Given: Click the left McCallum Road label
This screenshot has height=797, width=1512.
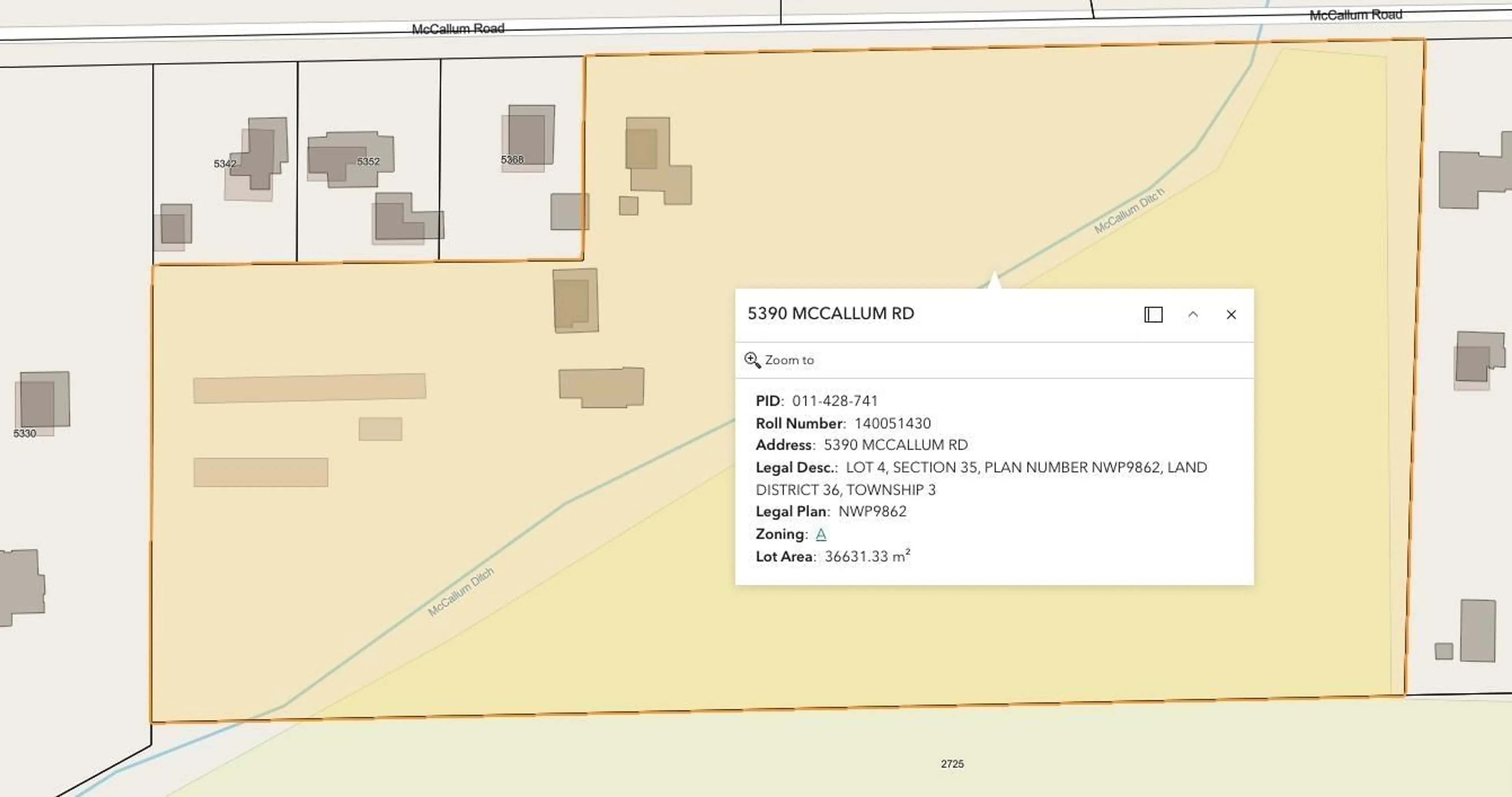Looking at the screenshot, I should tap(458, 28).
